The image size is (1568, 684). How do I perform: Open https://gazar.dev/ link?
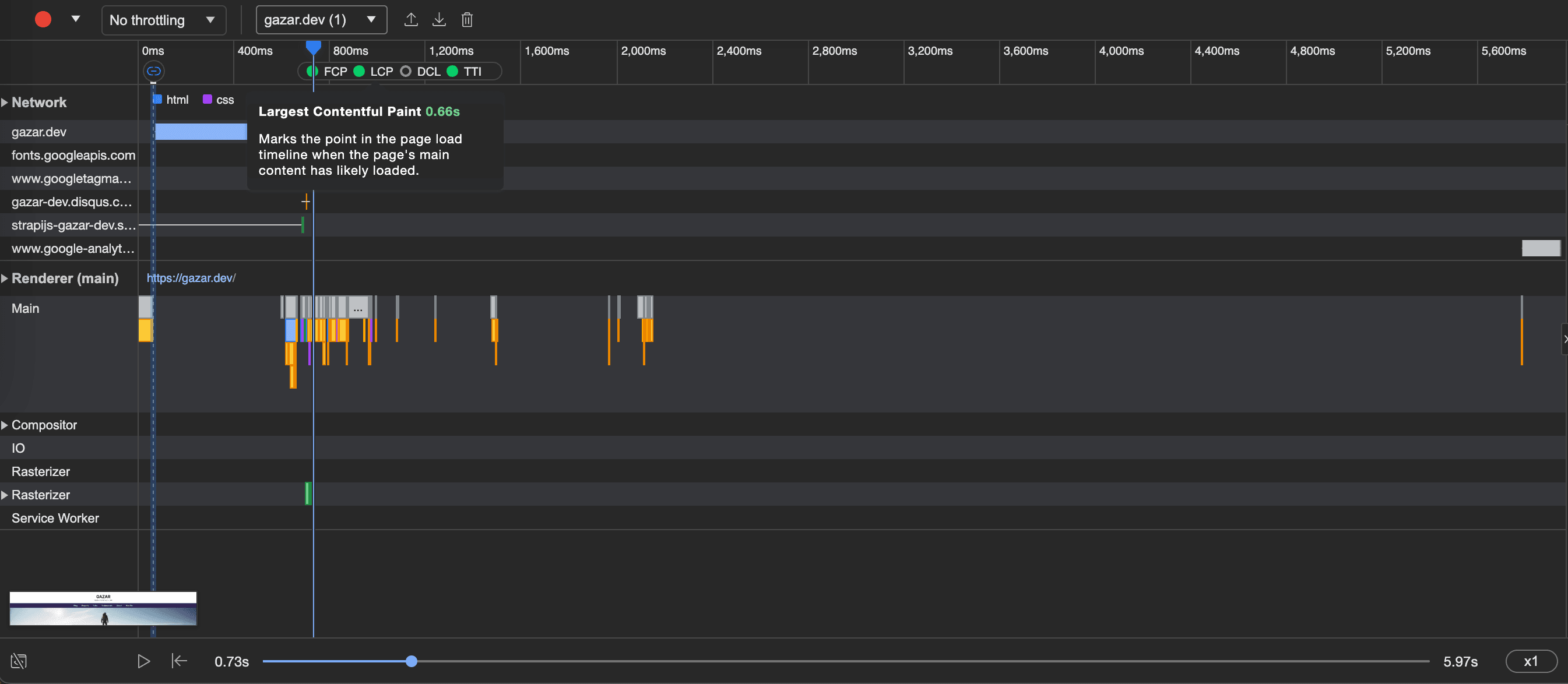point(192,278)
